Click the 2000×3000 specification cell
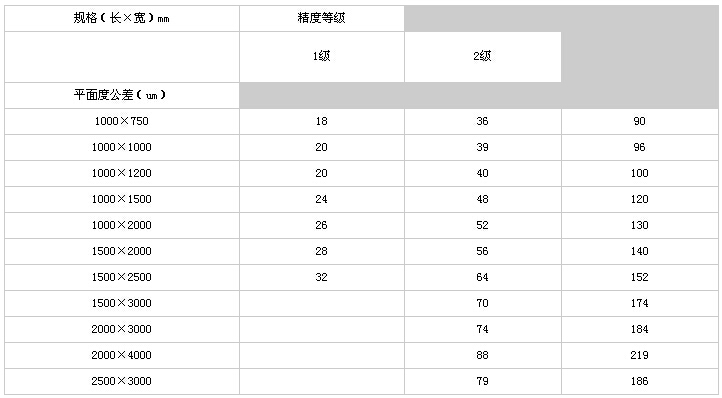 click(x=122, y=329)
